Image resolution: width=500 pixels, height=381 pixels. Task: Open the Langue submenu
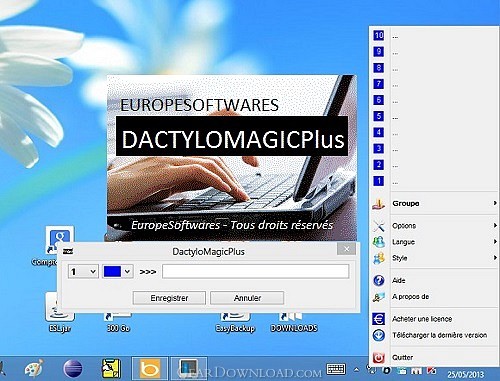pyautogui.click(x=433, y=242)
